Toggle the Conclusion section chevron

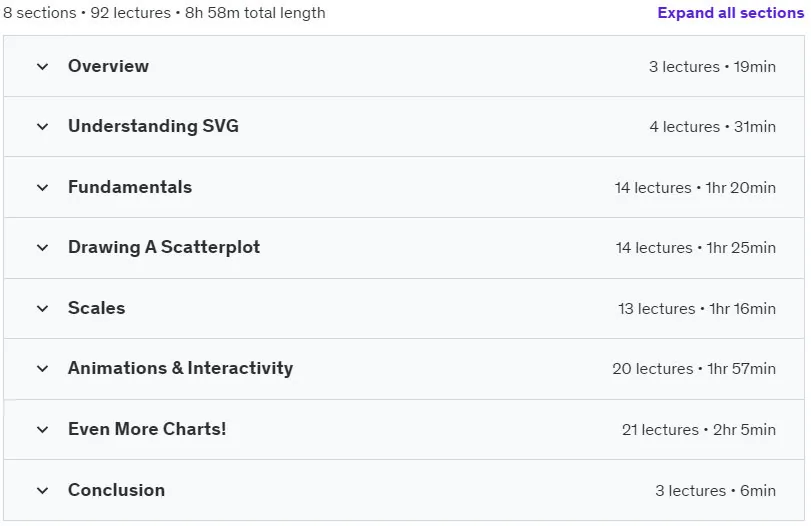[x=42, y=490]
